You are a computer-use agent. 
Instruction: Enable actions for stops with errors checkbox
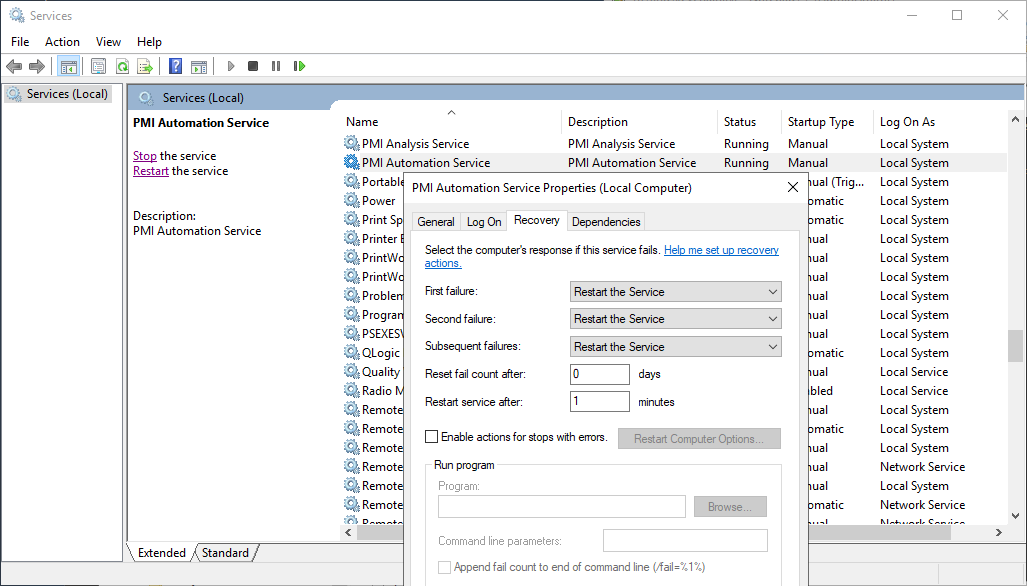432,437
